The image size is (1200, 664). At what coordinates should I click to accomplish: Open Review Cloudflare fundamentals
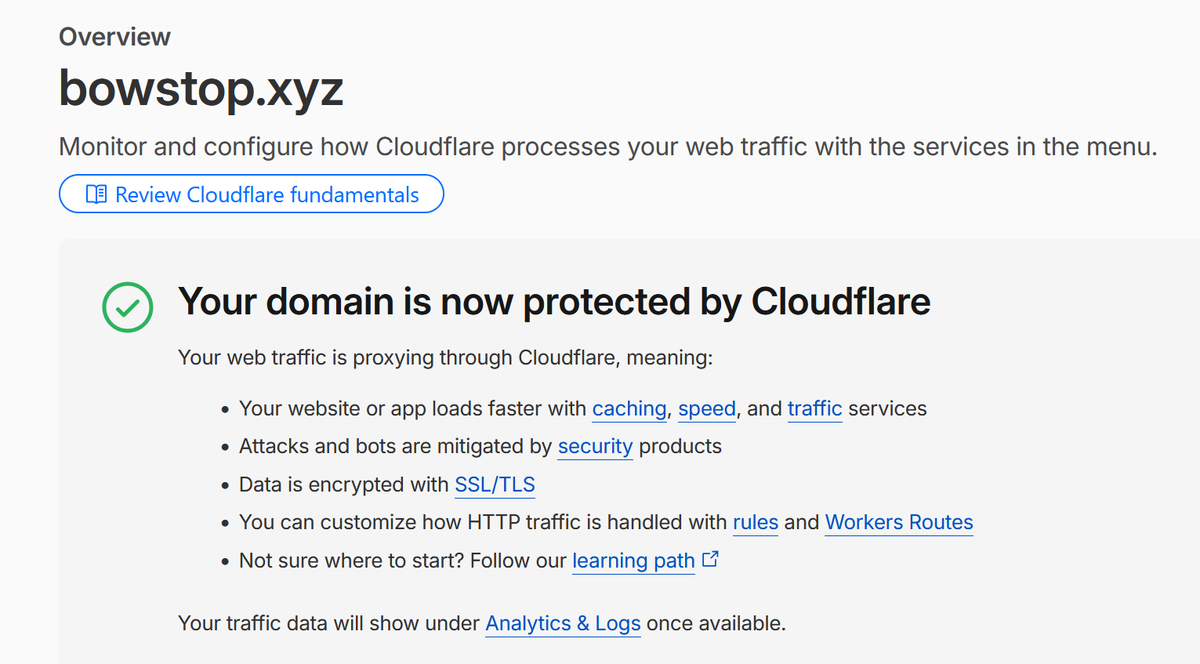pyautogui.click(x=251, y=194)
